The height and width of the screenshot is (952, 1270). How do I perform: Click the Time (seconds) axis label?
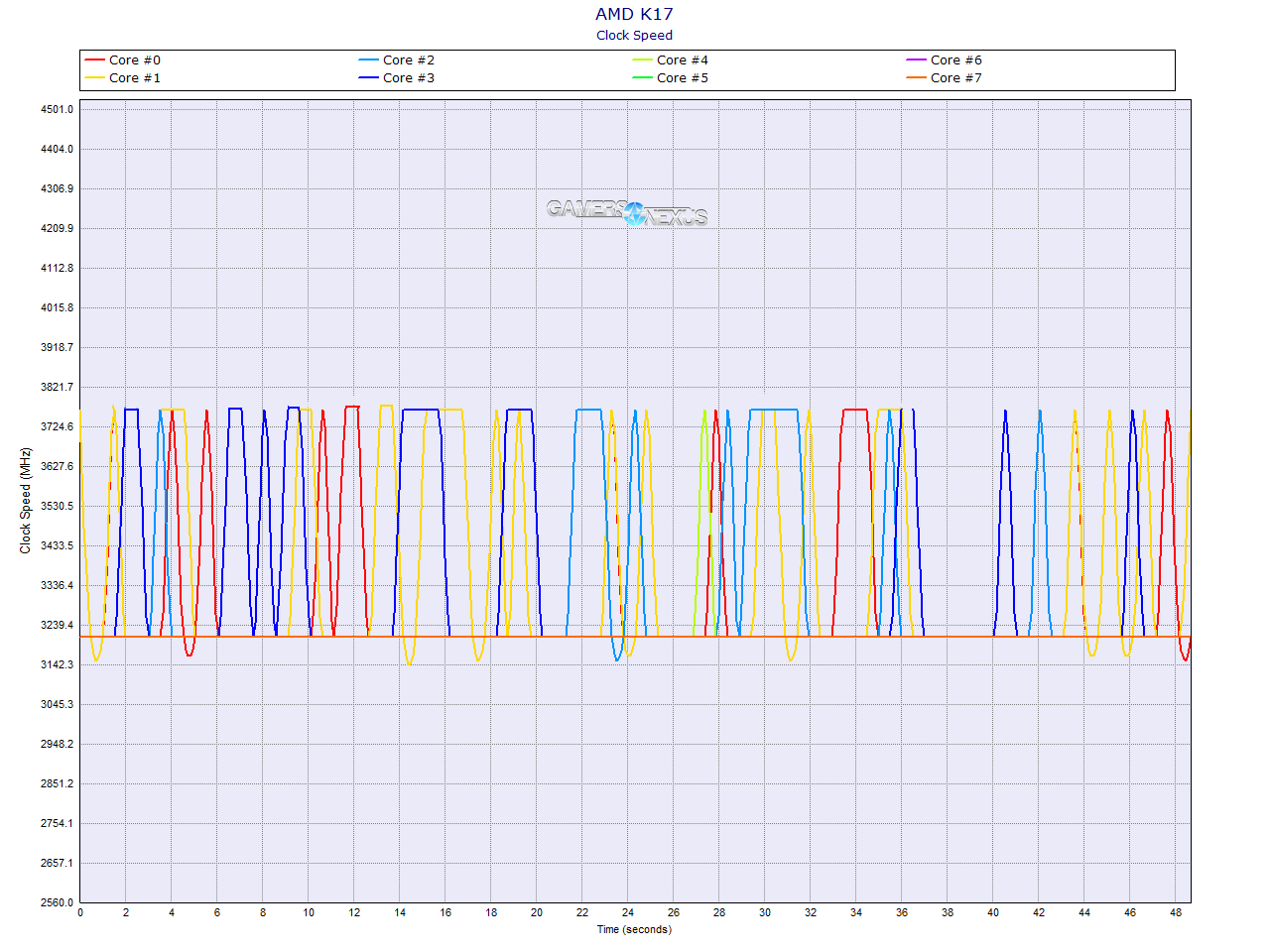coord(634,930)
